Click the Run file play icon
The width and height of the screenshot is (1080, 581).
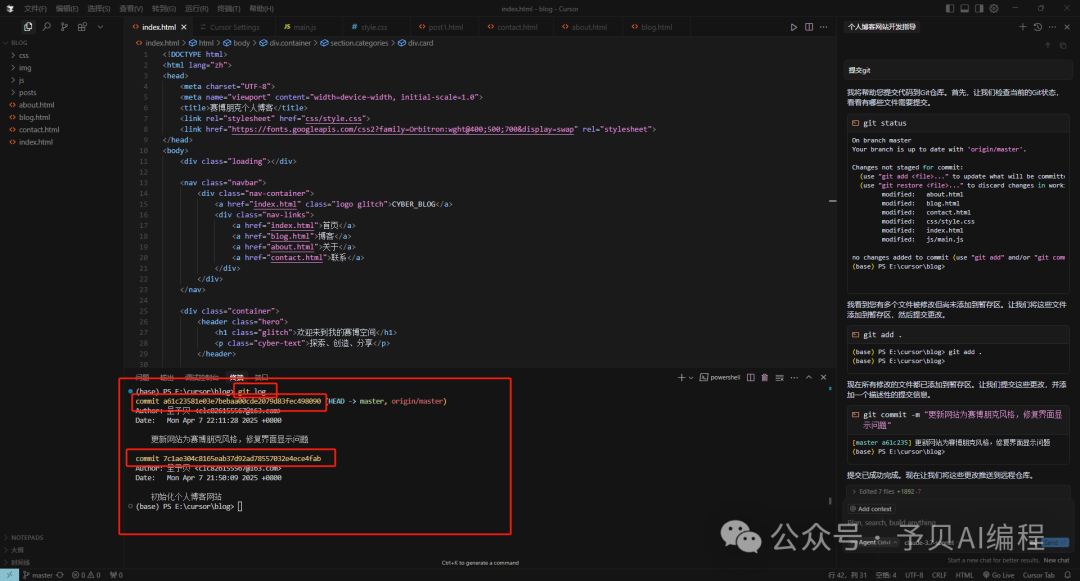tap(794, 27)
